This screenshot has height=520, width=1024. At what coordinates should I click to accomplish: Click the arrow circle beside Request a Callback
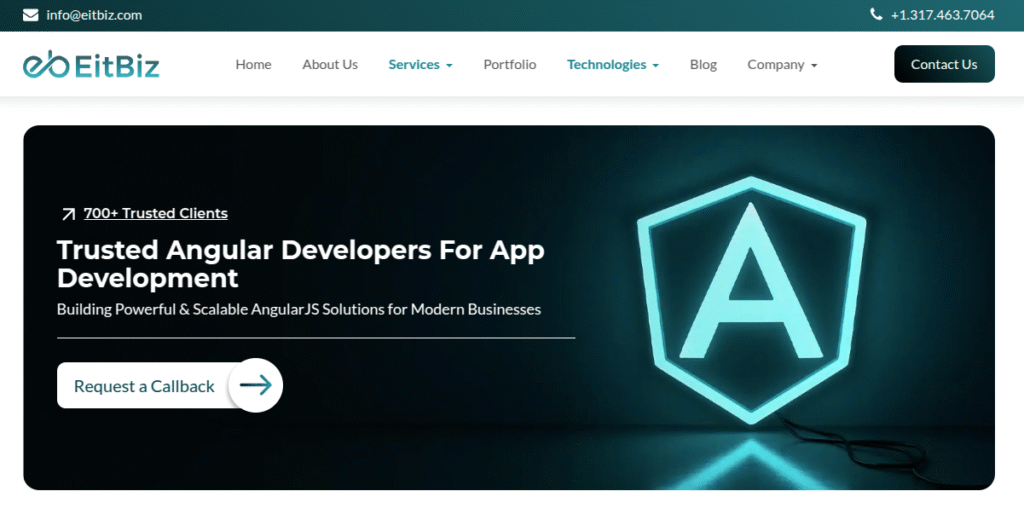click(256, 385)
